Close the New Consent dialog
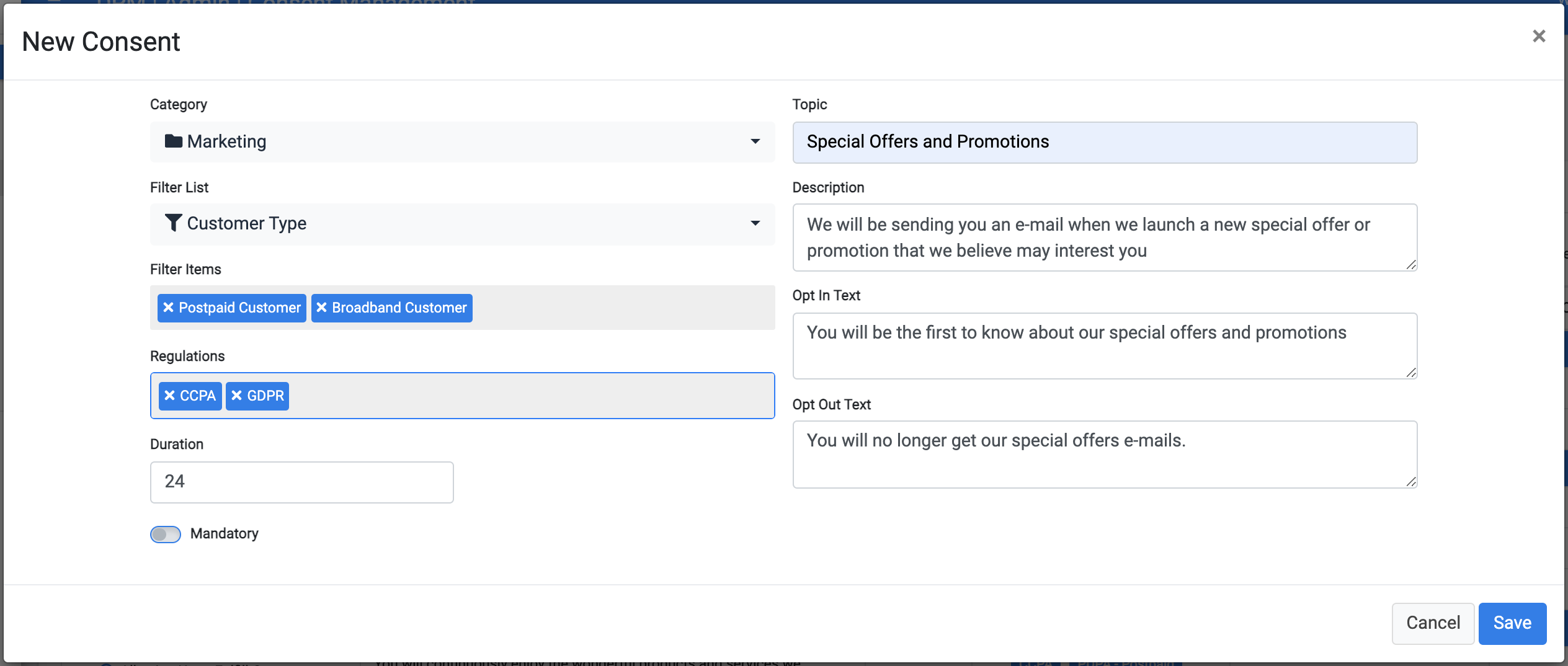 pos(1539,36)
